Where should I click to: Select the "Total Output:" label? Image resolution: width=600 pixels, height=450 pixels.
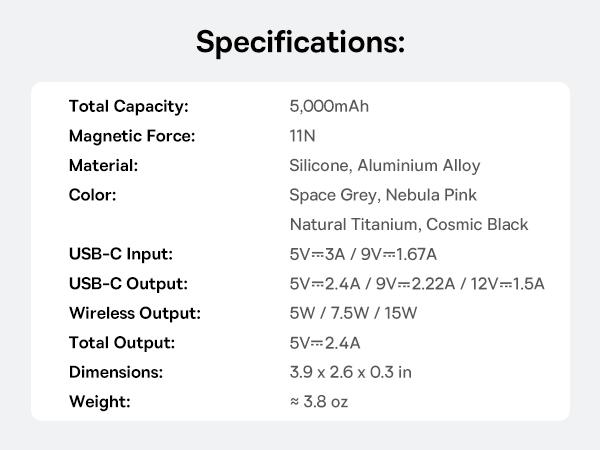pyautogui.click(x=122, y=343)
